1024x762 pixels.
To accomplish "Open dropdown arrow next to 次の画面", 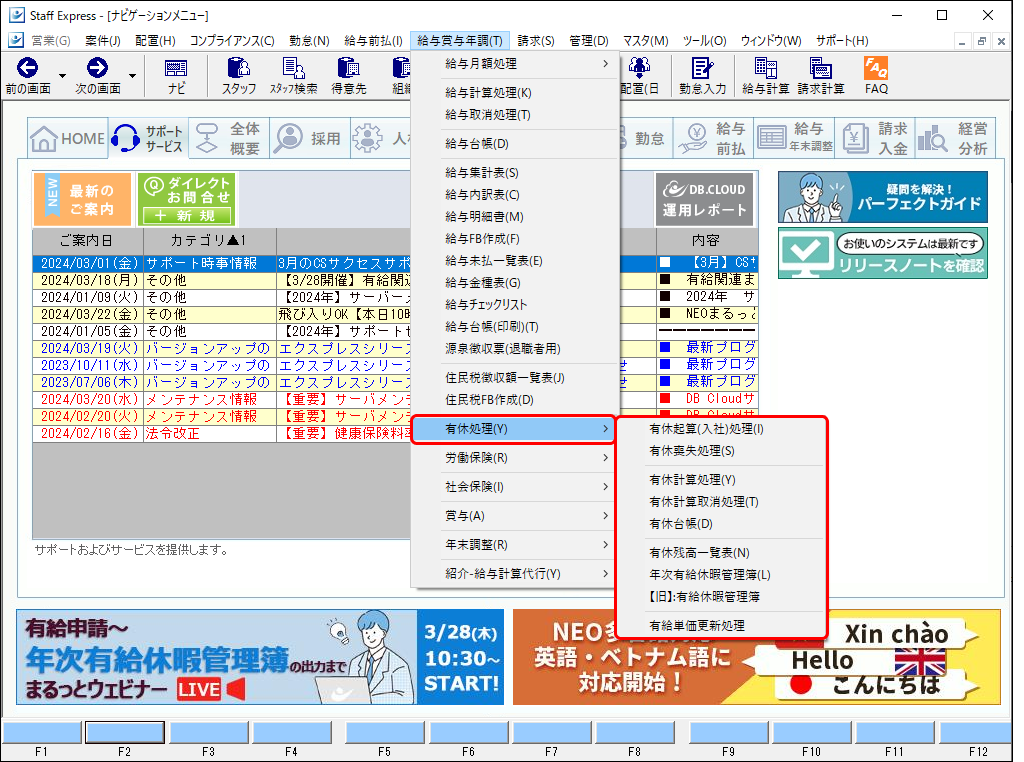I will [x=132, y=76].
